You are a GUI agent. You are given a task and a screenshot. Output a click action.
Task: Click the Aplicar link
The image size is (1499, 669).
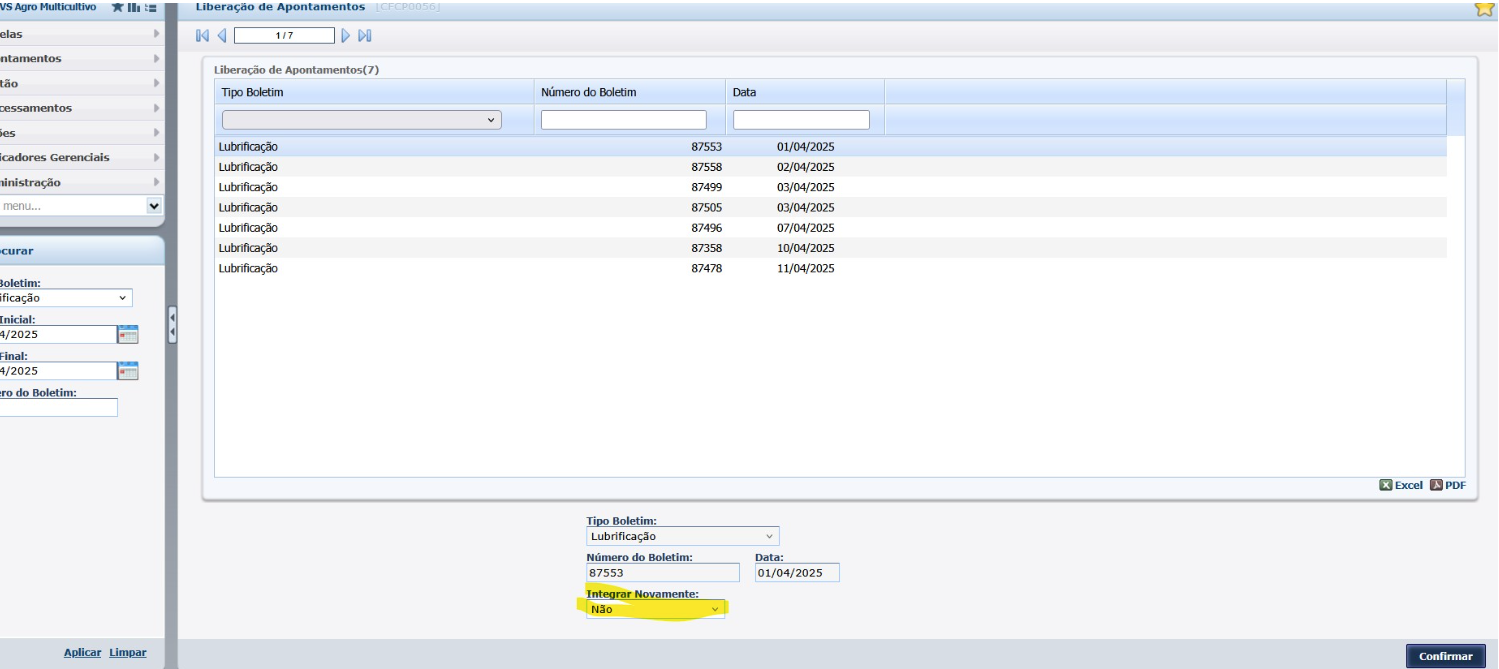pyautogui.click(x=82, y=653)
